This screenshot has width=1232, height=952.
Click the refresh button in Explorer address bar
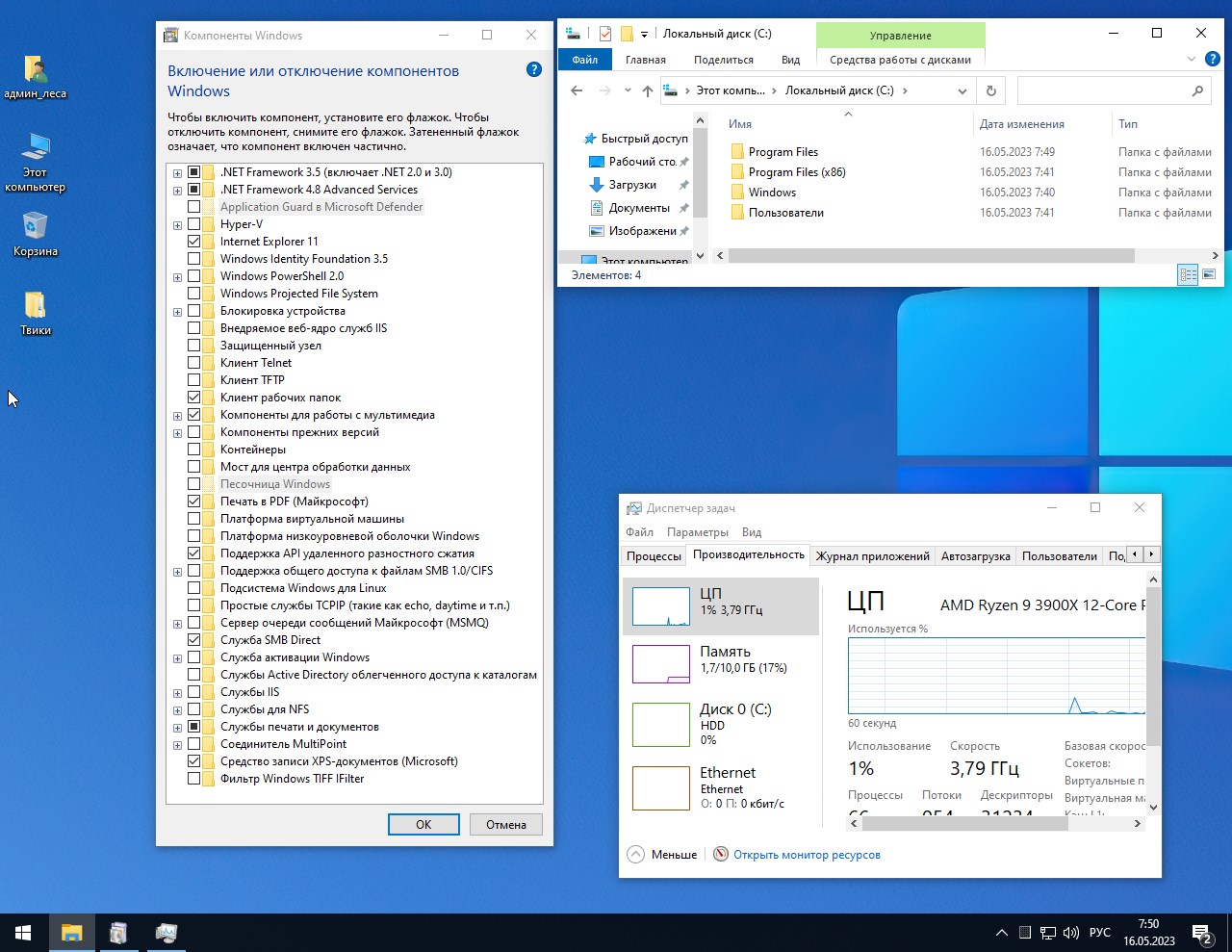click(990, 90)
